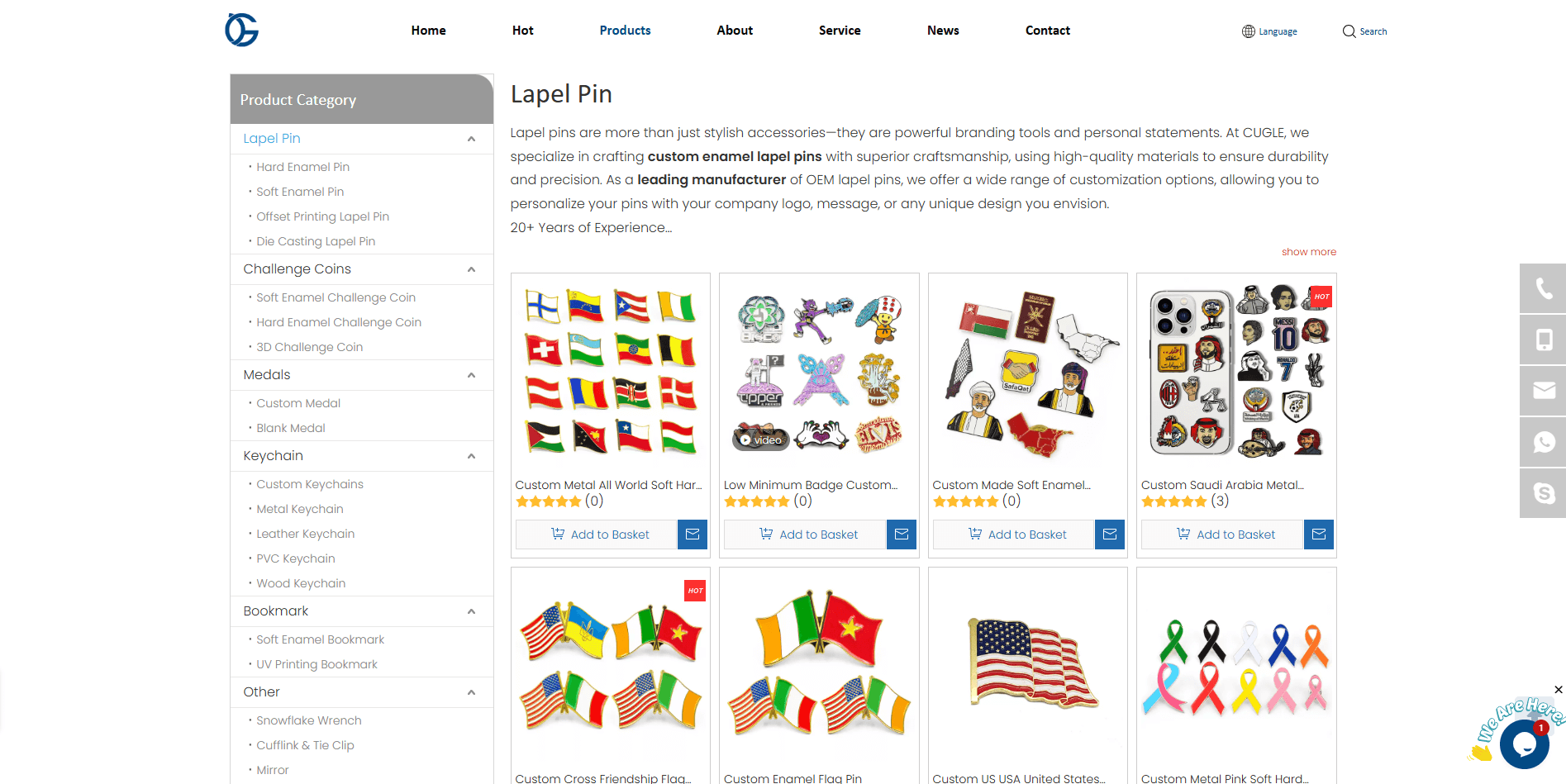This screenshot has height=784, width=1566.
Task: Select Hard Enamel Pin subcategory
Action: (302, 167)
